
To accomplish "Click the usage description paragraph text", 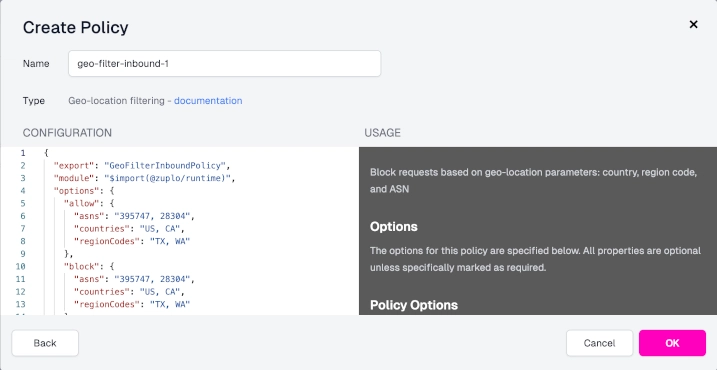I will pos(533,181).
